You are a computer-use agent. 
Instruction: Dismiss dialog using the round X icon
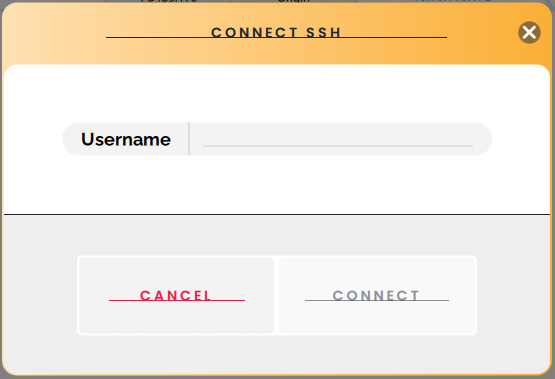coord(529,33)
